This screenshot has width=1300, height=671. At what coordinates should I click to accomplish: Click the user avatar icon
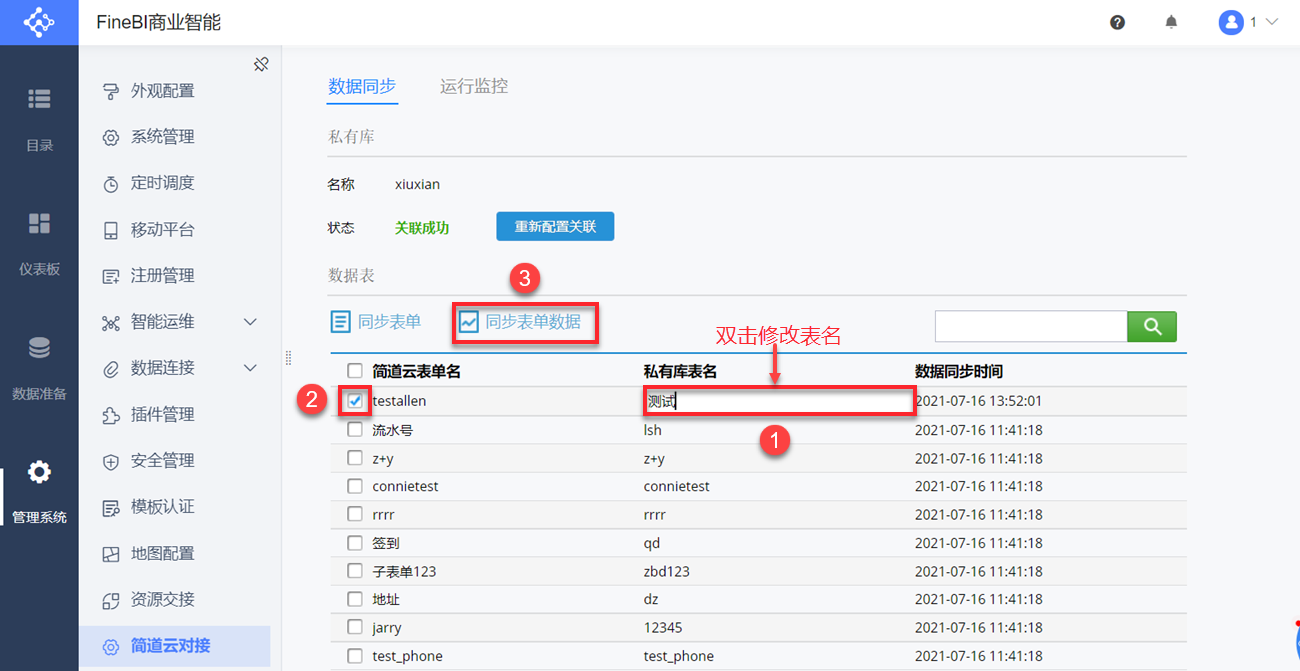(x=1231, y=22)
